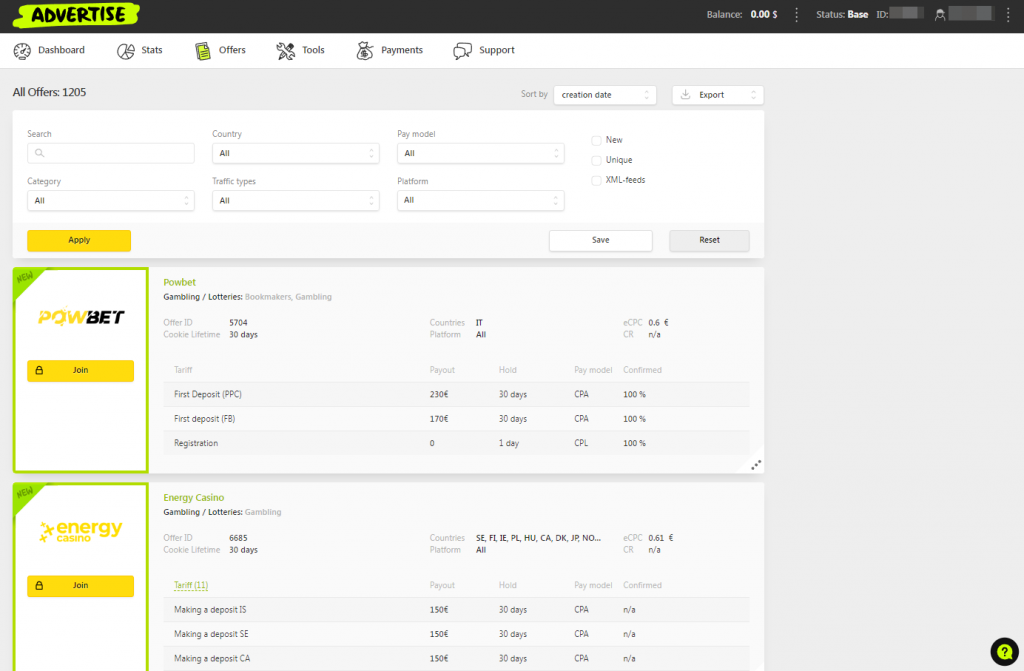Click the magnifier icon in Search field
This screenshot has height=671, width=1024.
point(39,153)
